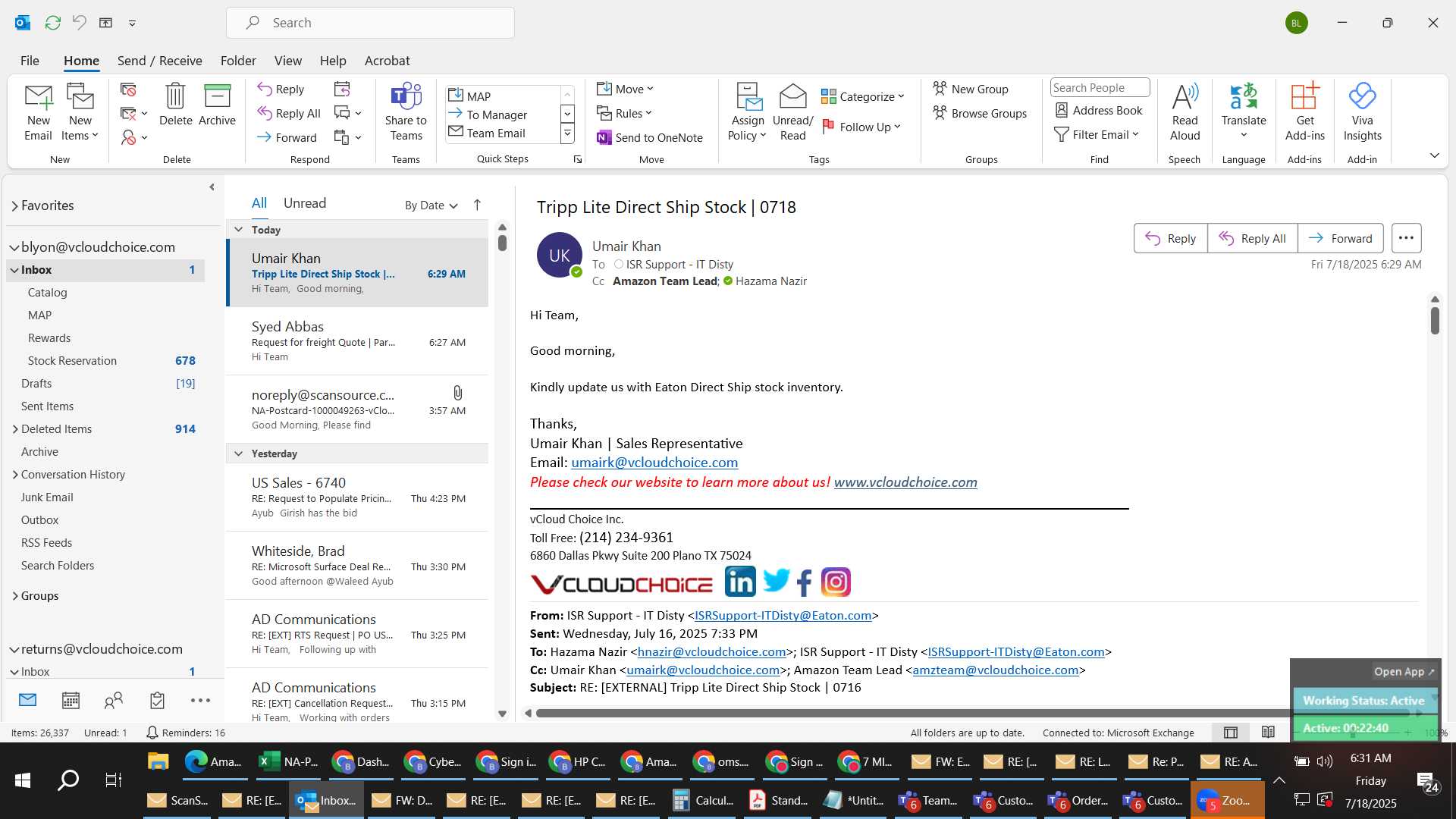Screen dimensions: 1456x819
Task: Open more actions ellipsis in reading pane
Action: (1406, 238)
